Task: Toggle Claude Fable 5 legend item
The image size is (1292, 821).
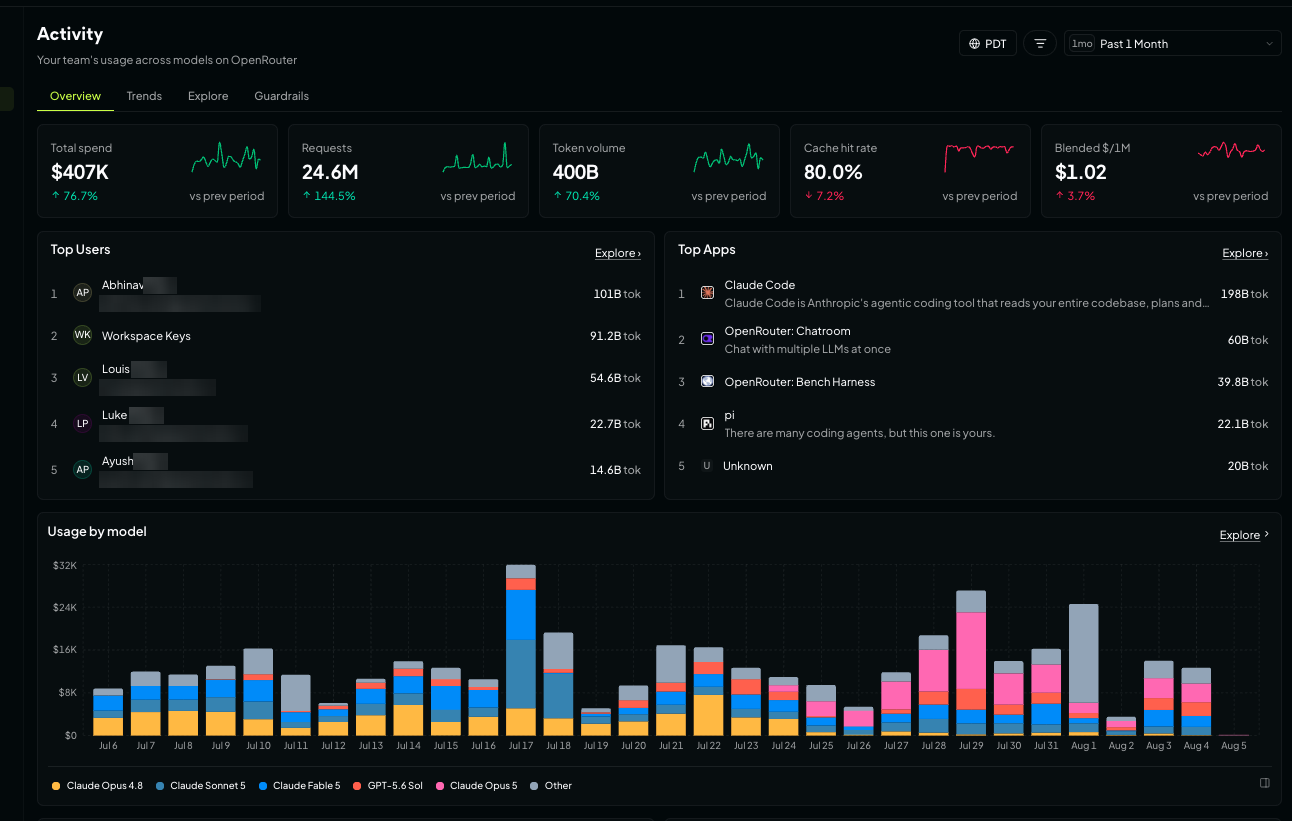Action: [299, 786]
